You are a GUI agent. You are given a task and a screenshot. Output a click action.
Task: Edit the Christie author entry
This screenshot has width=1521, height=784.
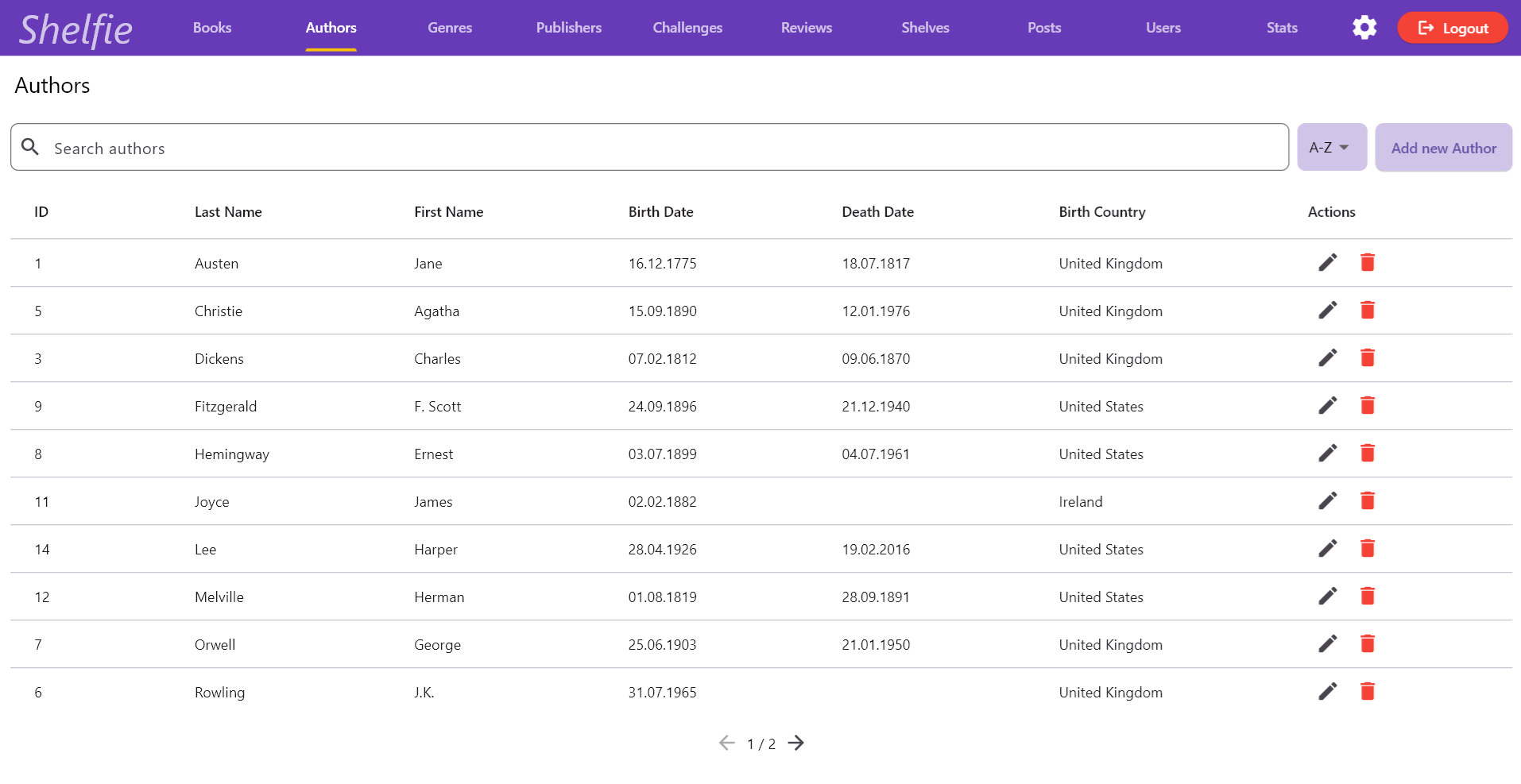click(1328, 310)
